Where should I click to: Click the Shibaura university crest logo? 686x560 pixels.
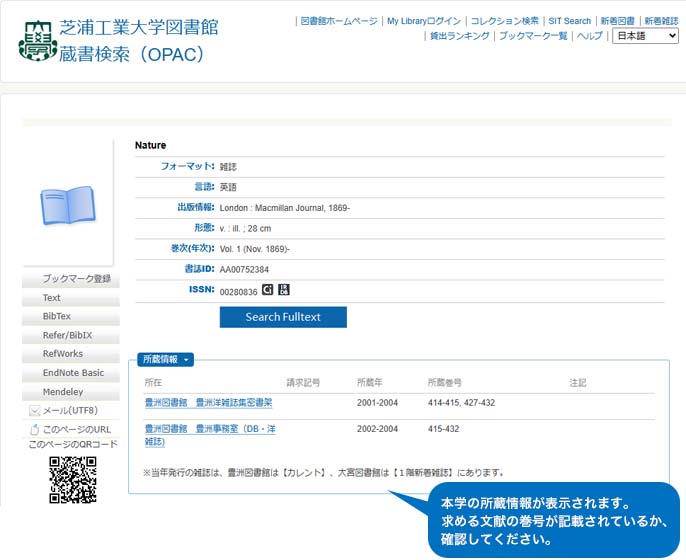pos(38,41)
